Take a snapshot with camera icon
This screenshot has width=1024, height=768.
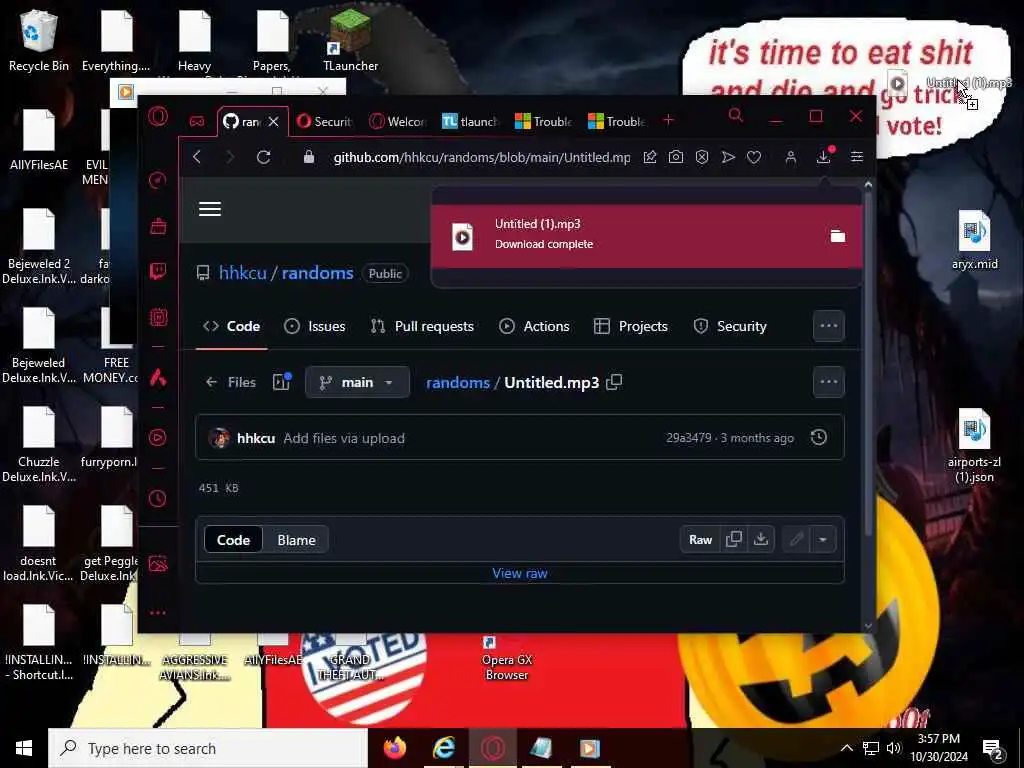point(676,157)
